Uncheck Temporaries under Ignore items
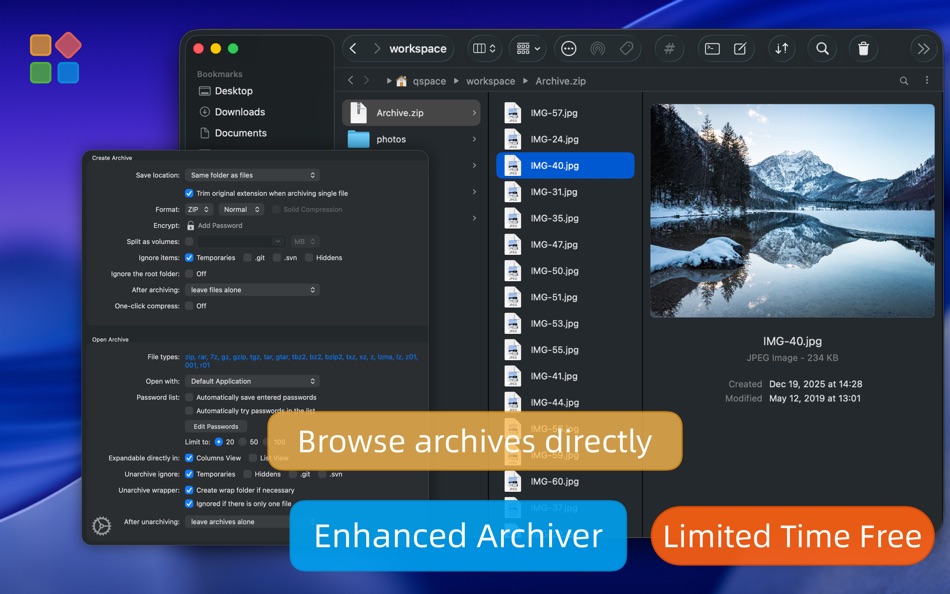The width and height of the screenshot is (950, 594). pyautogui.click(x=189, y=257)
